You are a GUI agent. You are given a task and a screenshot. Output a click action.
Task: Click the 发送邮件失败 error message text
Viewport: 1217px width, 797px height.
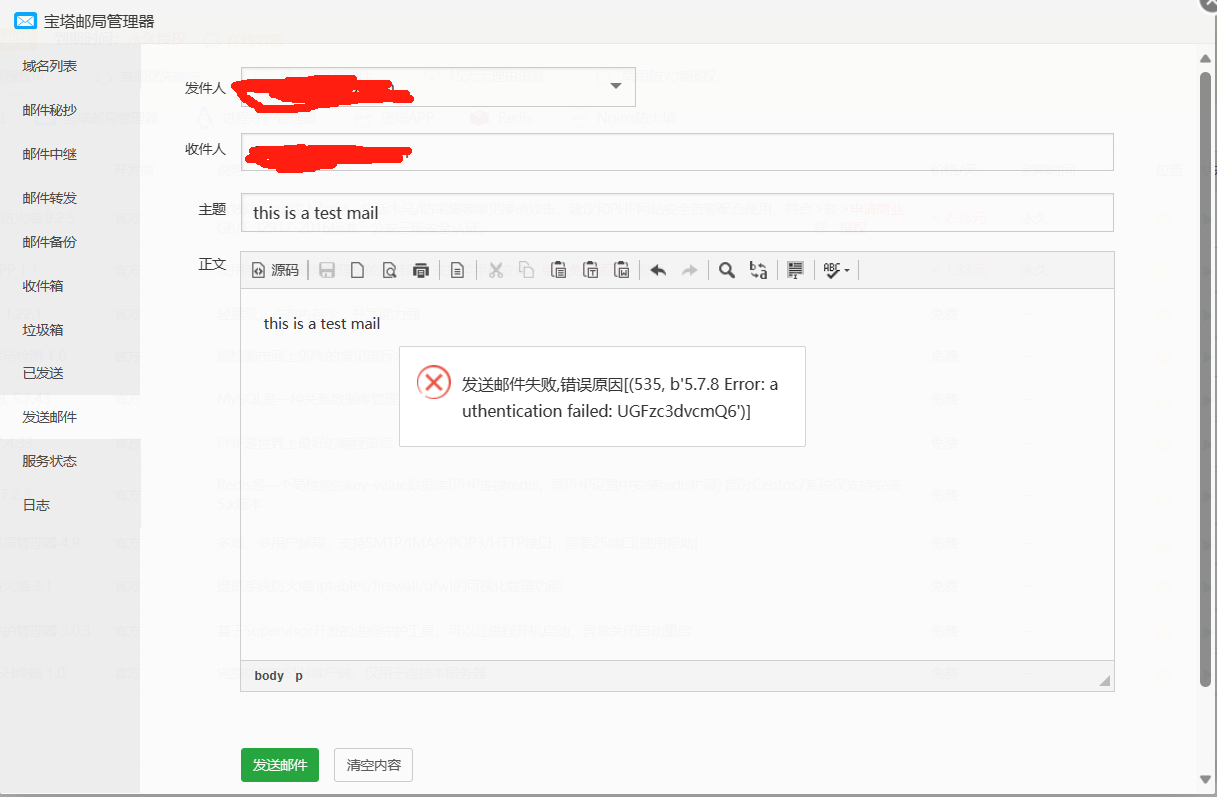point(620,397)
